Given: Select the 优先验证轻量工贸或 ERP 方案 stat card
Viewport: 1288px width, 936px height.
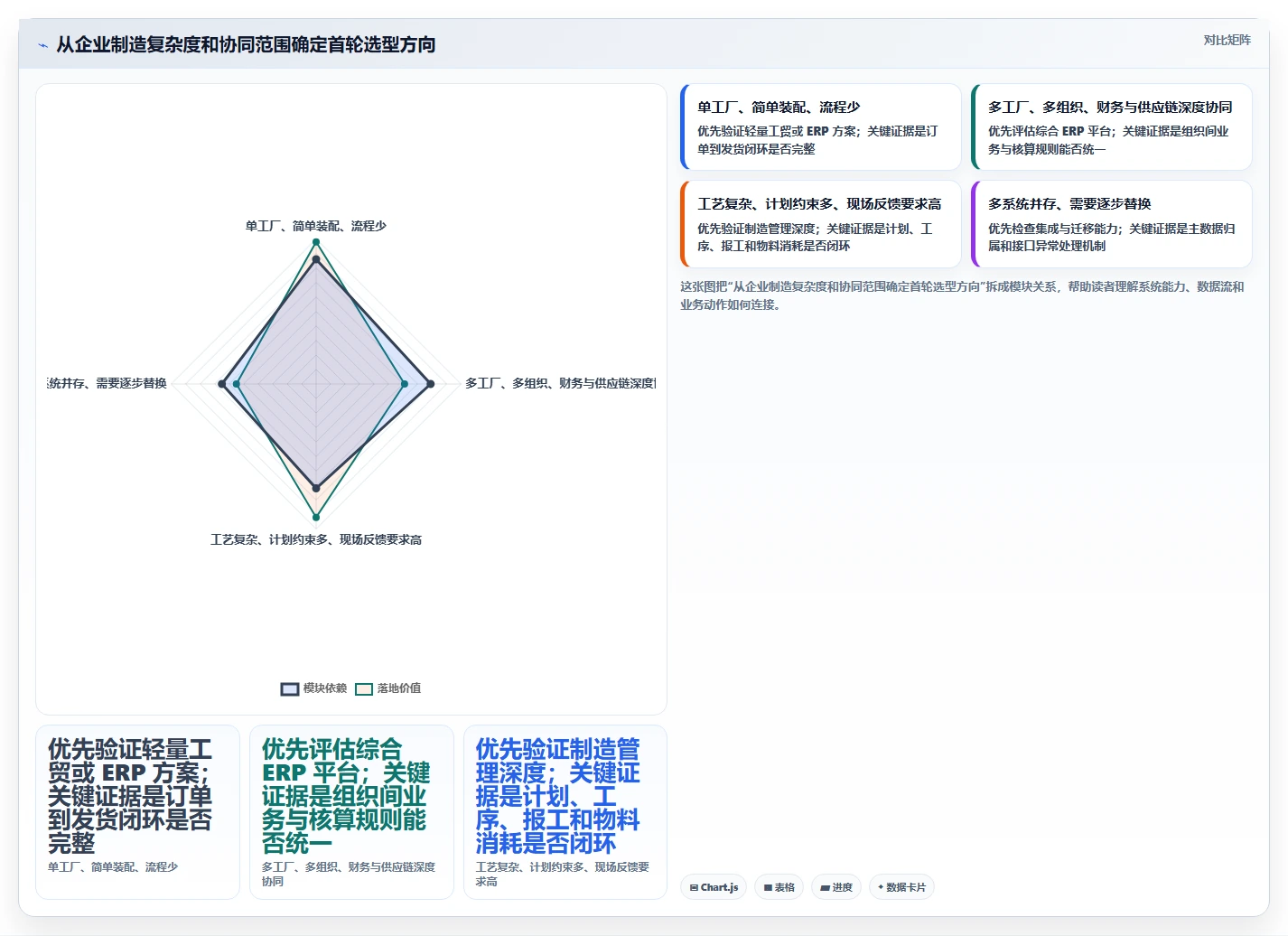Looking at the screenshot, I should coord(137,812).
